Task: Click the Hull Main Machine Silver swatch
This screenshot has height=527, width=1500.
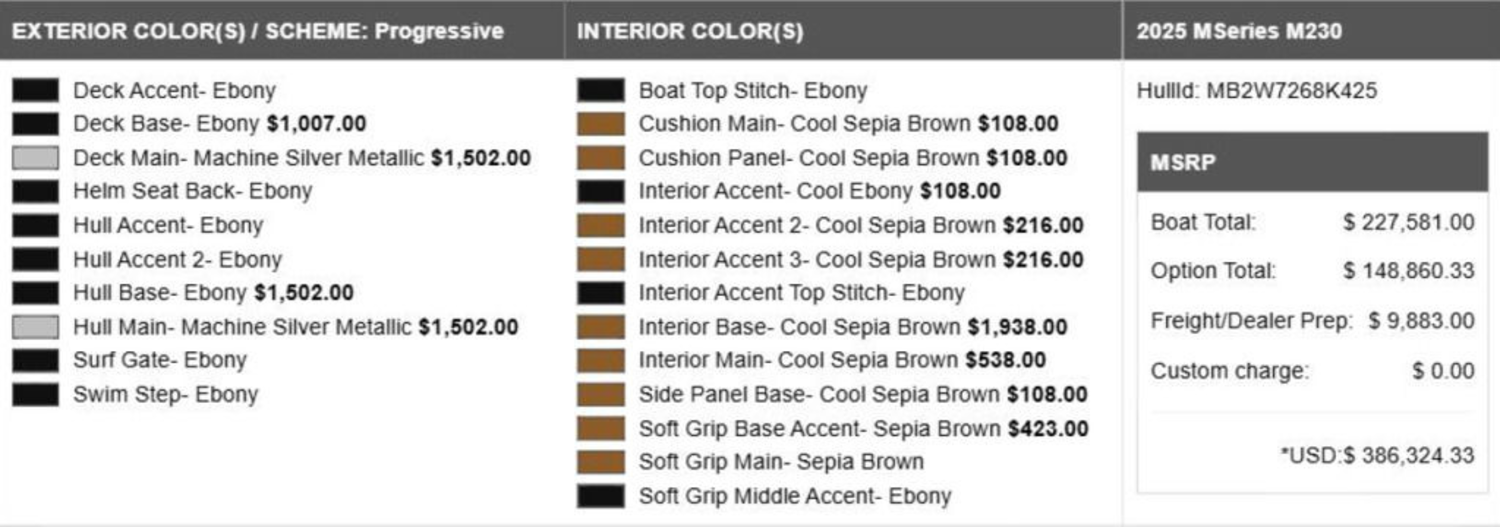Action: pos(35,327)
